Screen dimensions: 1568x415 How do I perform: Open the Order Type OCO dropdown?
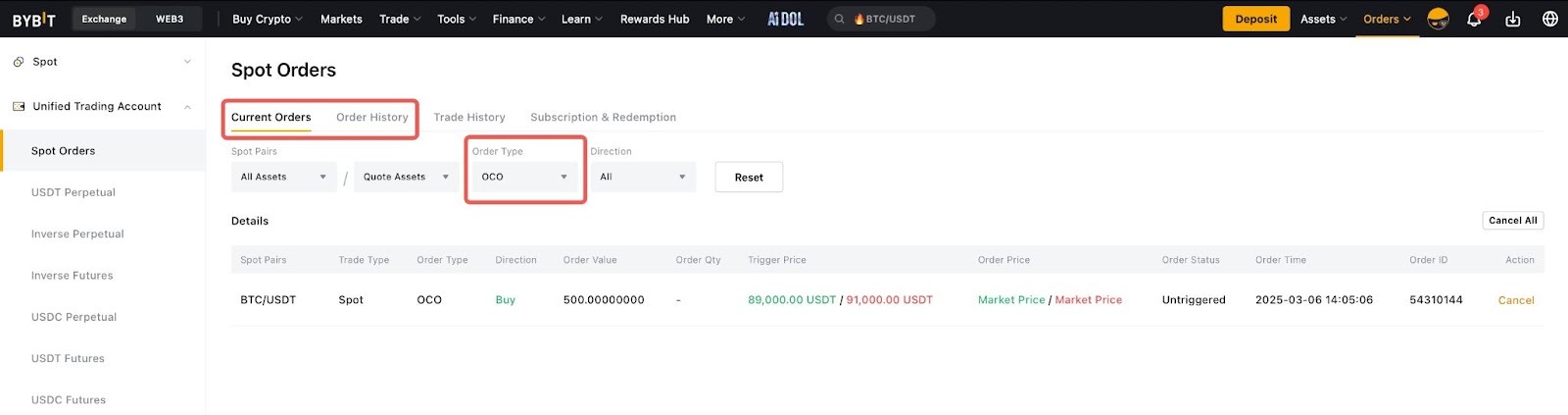[x=524, y=178]
